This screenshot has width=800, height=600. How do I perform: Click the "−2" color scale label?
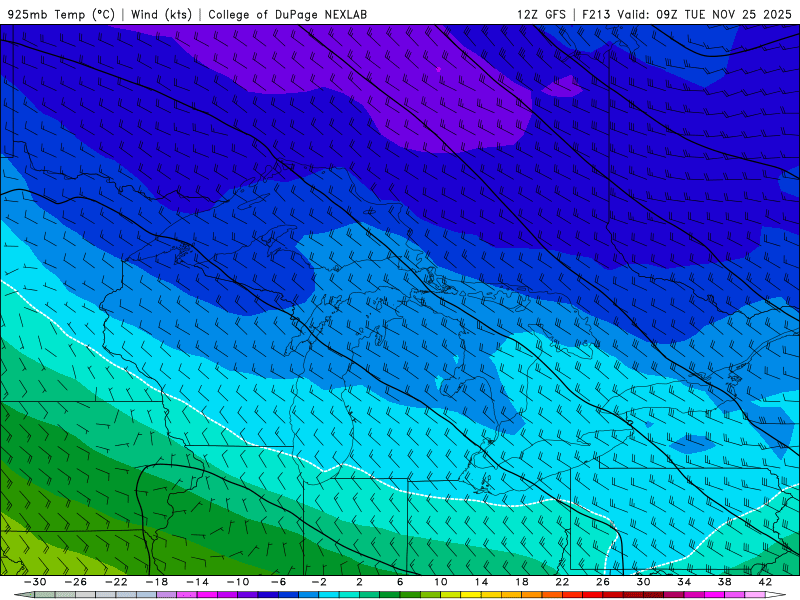(319, 582)
